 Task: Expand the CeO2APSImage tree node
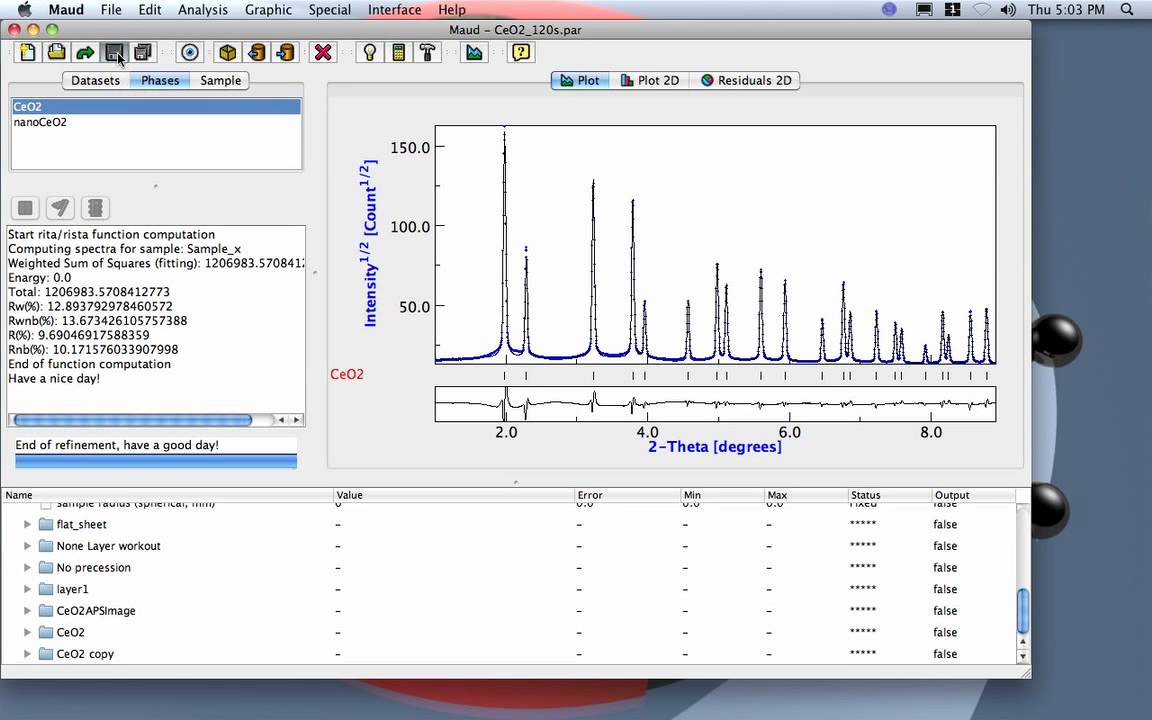pyautogui.click(x=27, y=611)
